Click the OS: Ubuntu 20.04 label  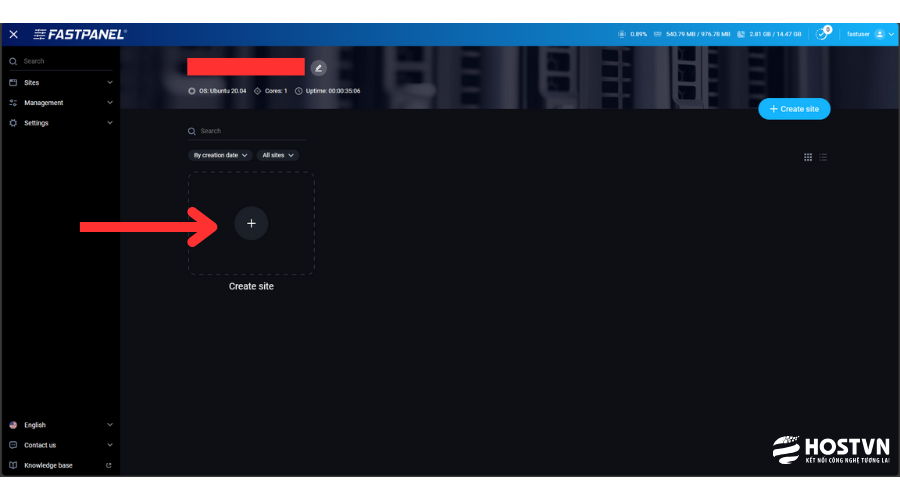pyautogui.click(x=223, y=91)
